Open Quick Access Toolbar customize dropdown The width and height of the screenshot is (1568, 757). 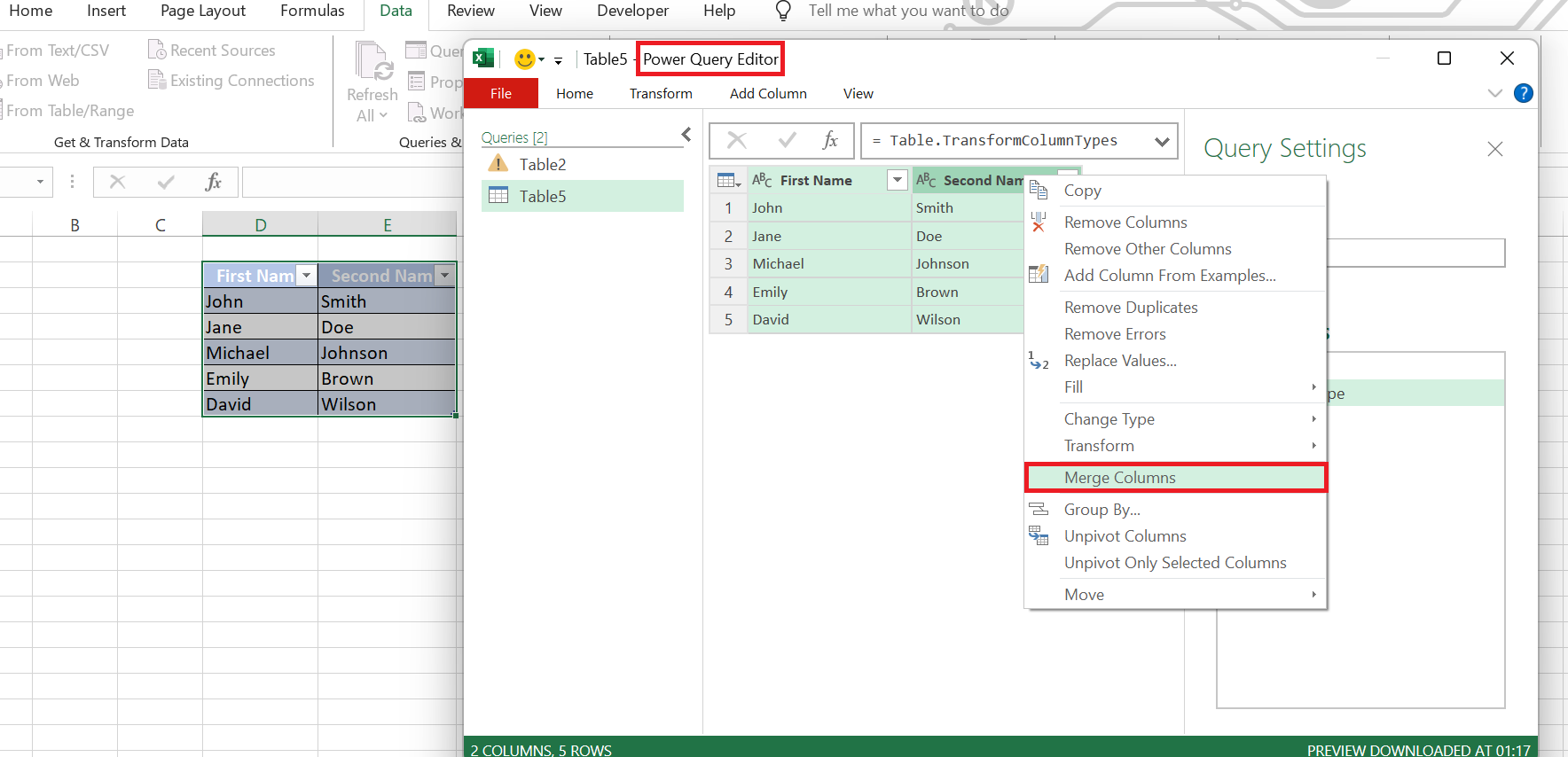click(x=558, y=60)
